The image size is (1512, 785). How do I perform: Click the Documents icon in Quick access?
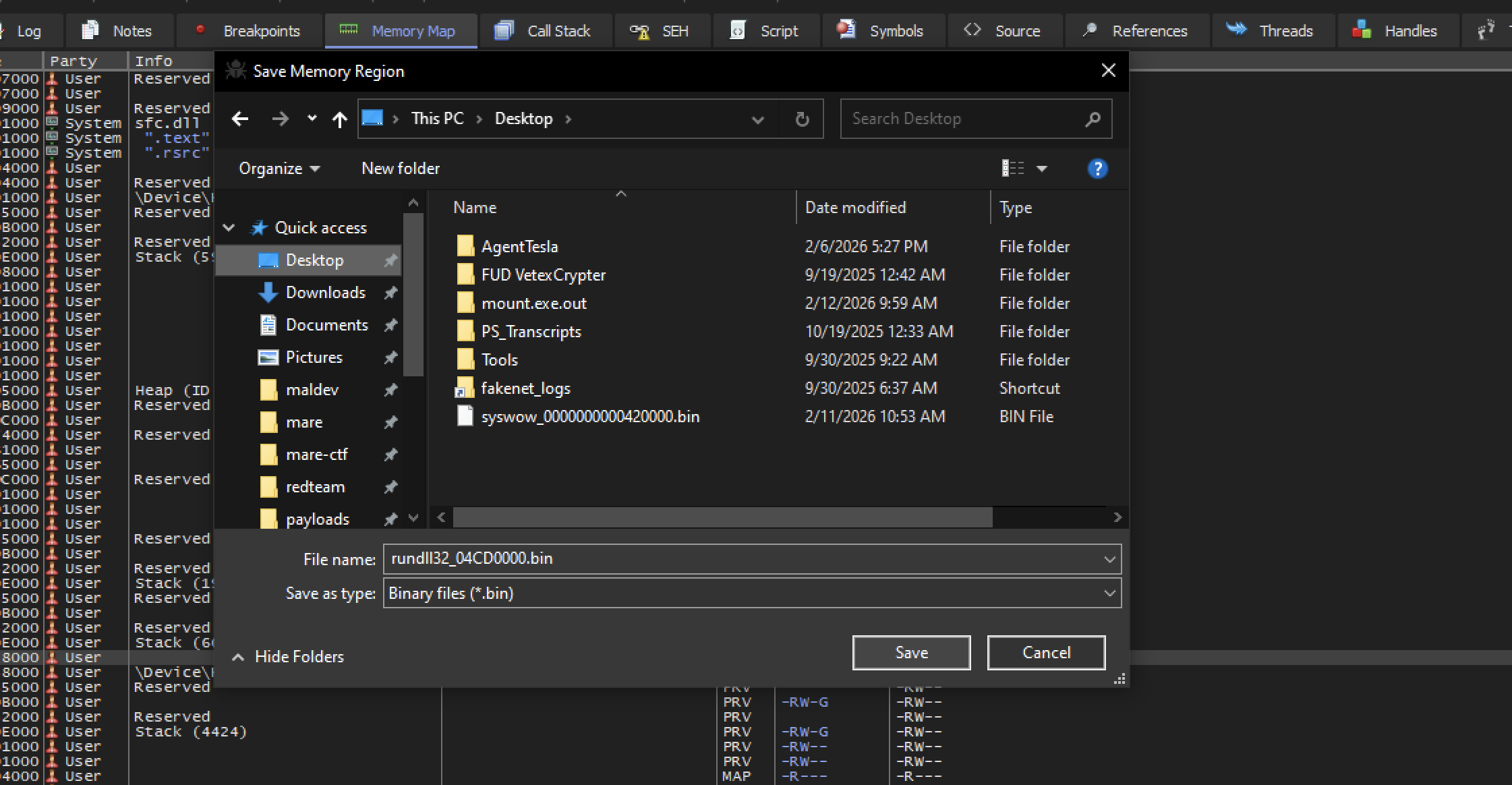tap(268, 325)
